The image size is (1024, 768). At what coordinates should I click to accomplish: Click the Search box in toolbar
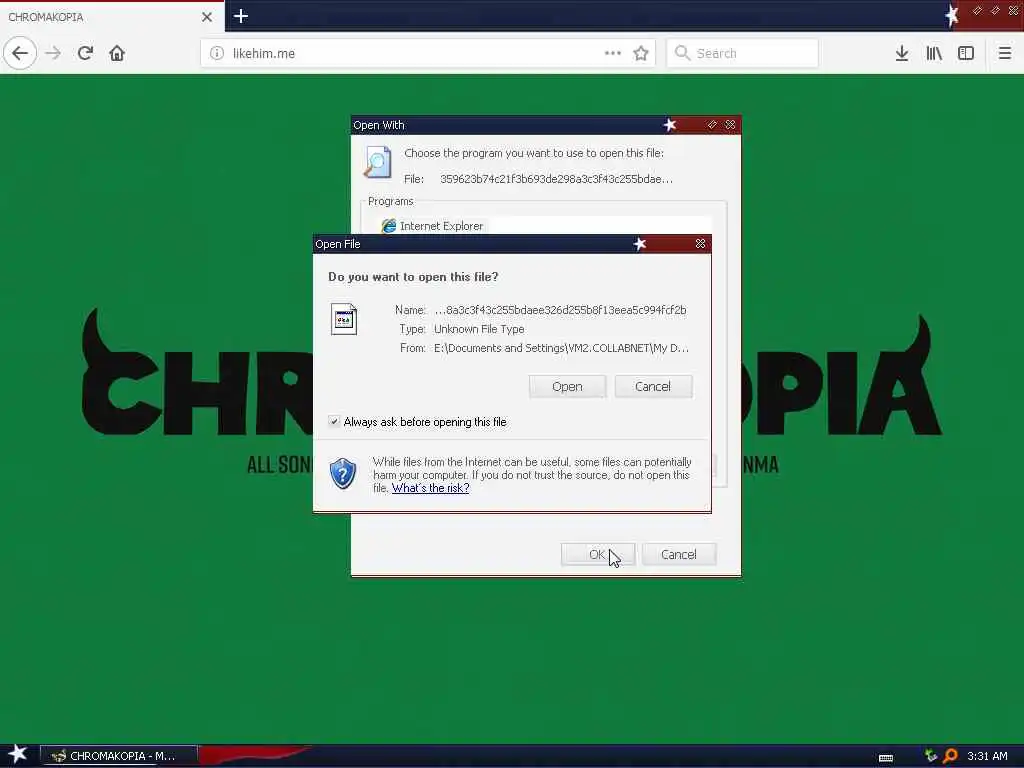743,53
